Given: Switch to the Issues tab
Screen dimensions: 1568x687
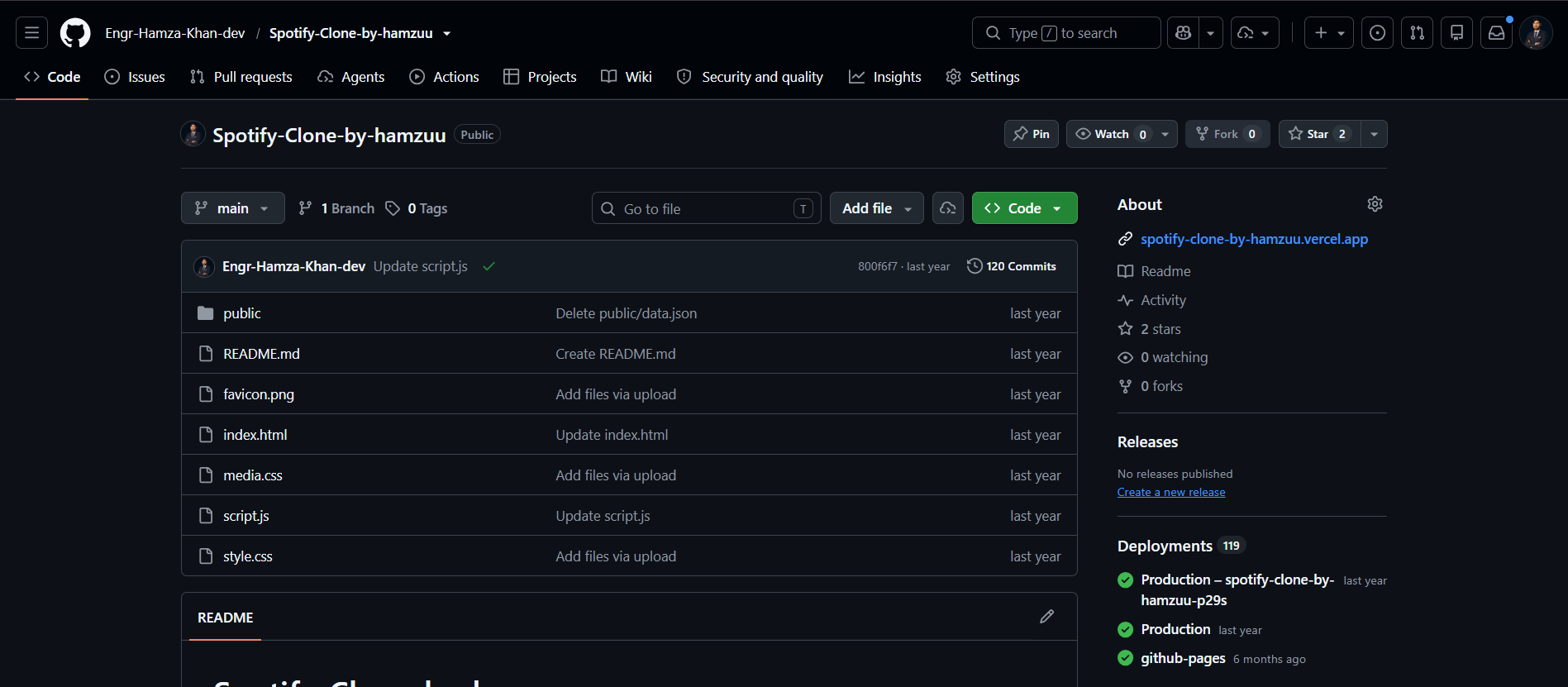Looking at the screenshot, I should pos(135,77).
